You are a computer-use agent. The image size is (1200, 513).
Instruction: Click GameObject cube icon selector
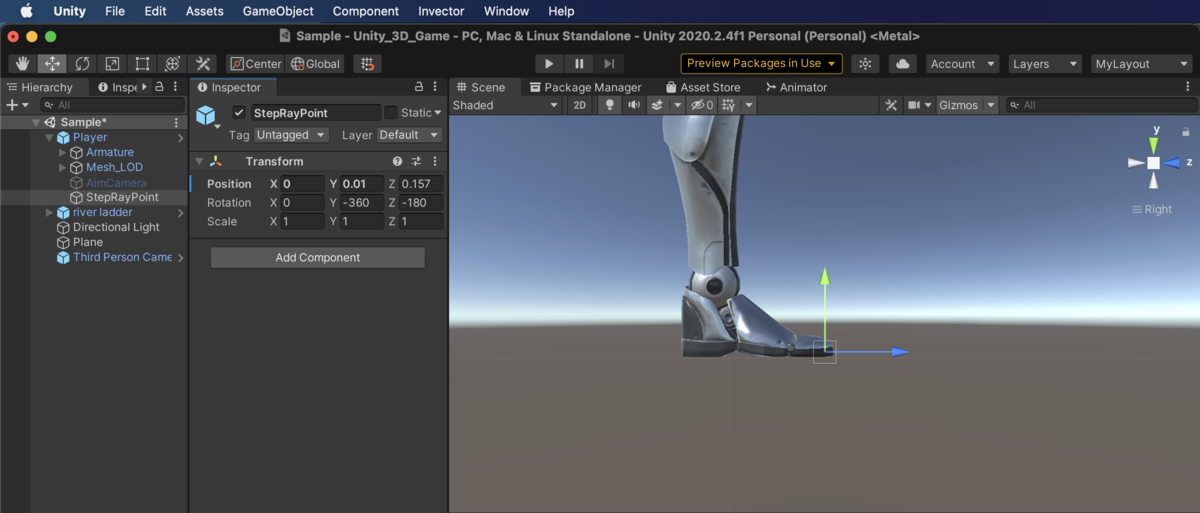pos(207,117)
